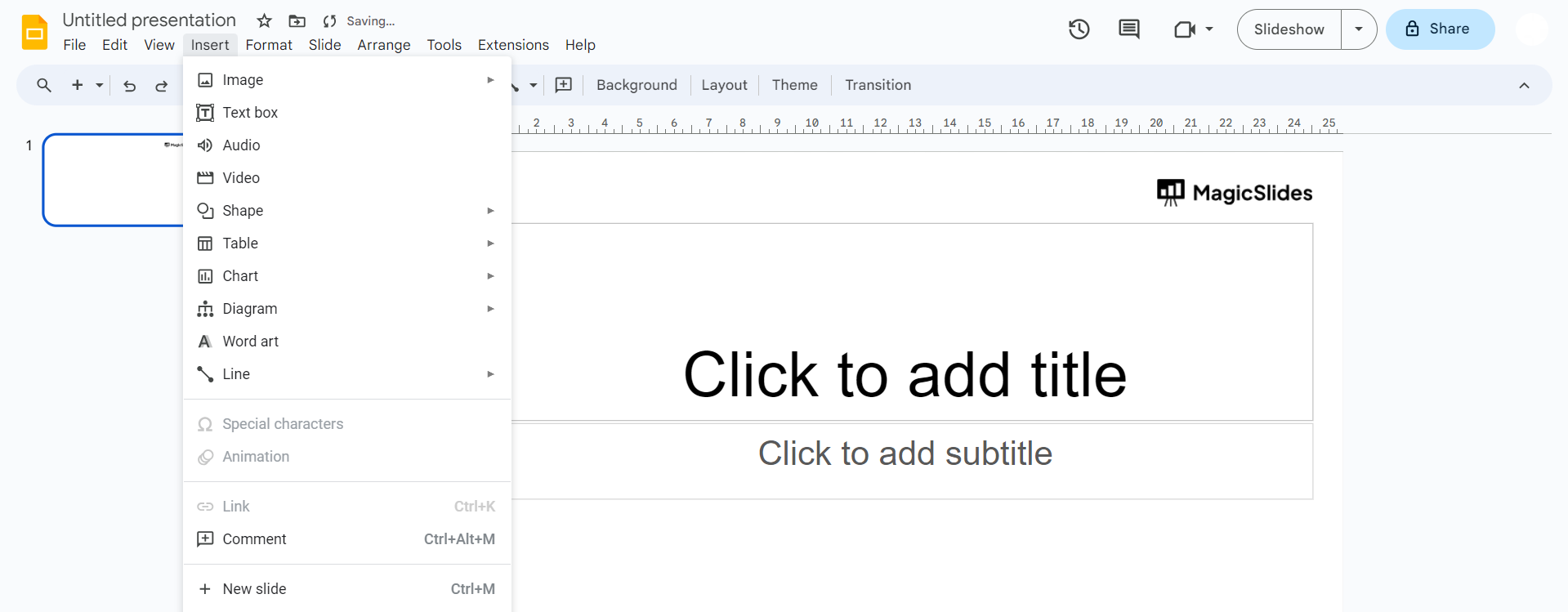Click the Background button
Screen dimensions: 1568x612
click(x=637, y=85)
